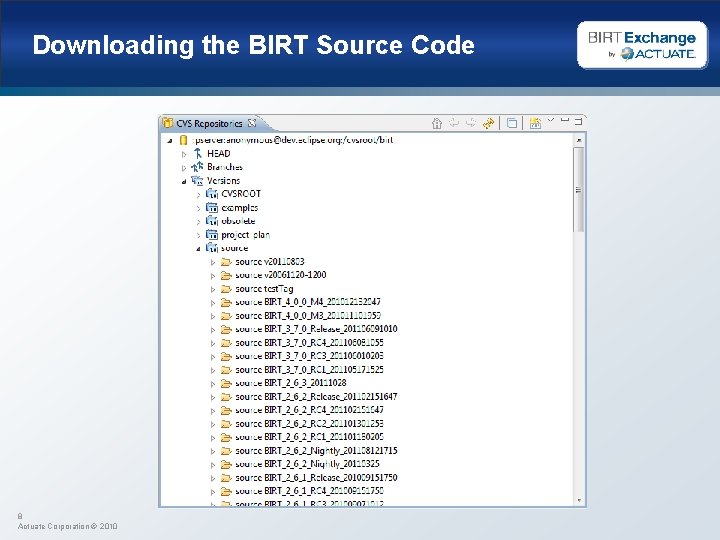Click the examples module icon
720x540 pixels.
coord(212,208)
